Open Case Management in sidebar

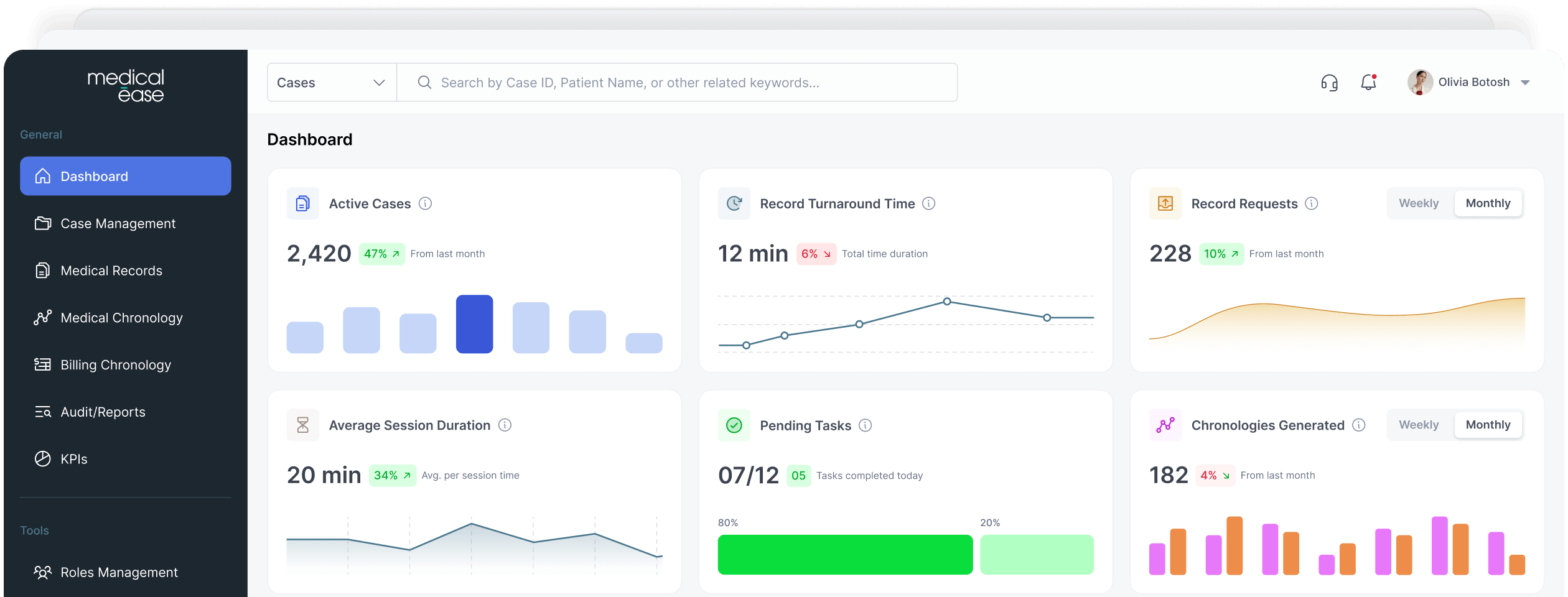tap(118, 224)
